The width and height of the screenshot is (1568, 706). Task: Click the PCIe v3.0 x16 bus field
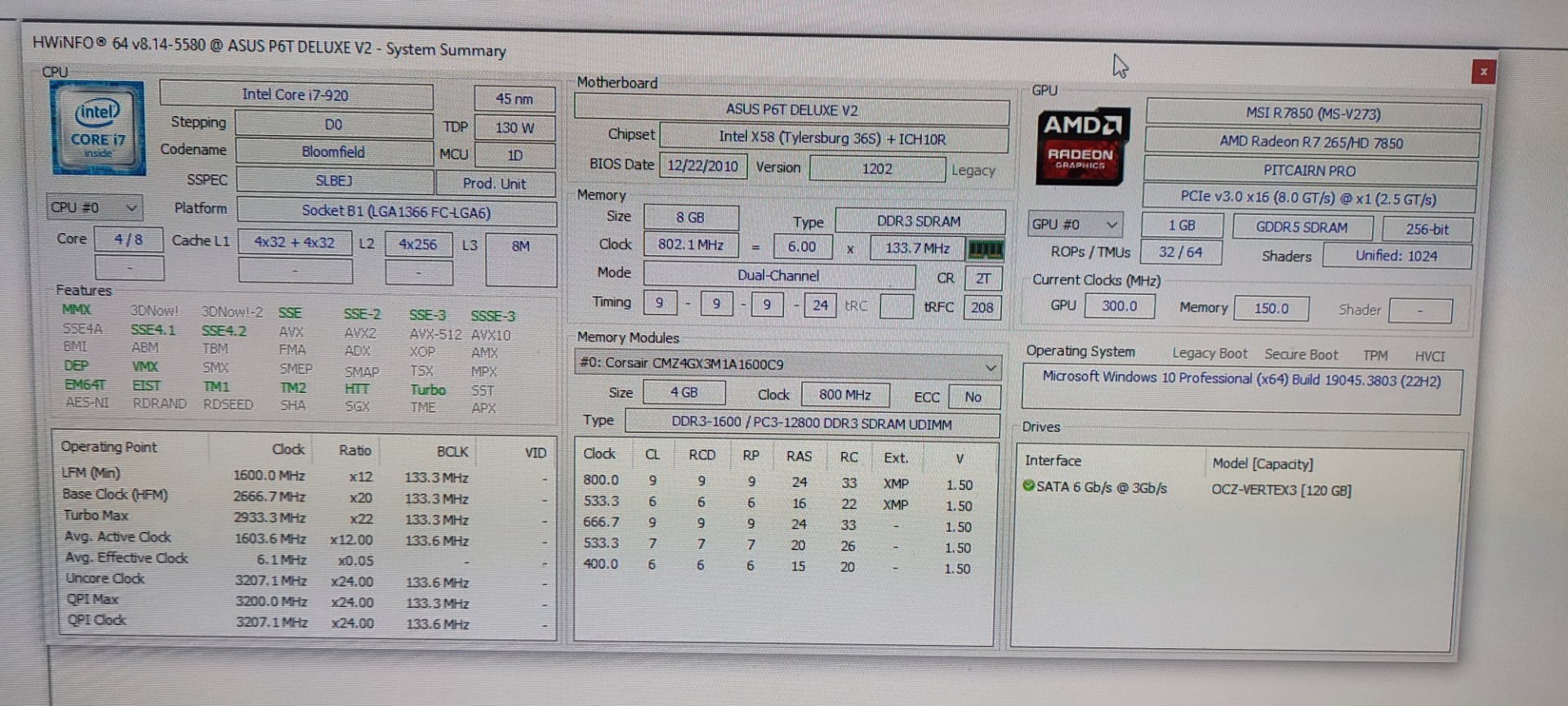point(1308,199)
